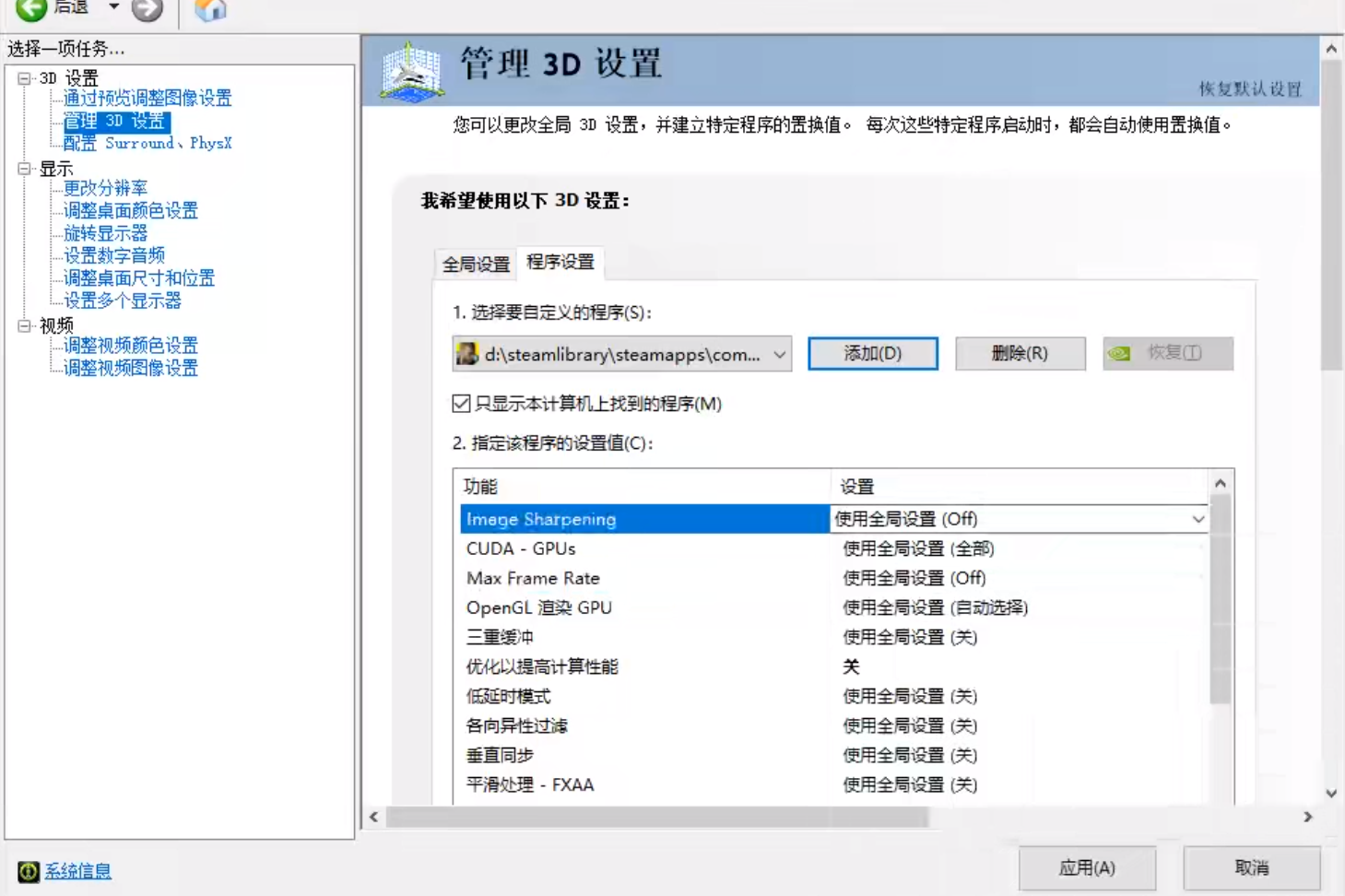Viewport: 1345px width, 896px height.
Task: Click the horizontal scroll right arrow
Action: (1307, 817)
